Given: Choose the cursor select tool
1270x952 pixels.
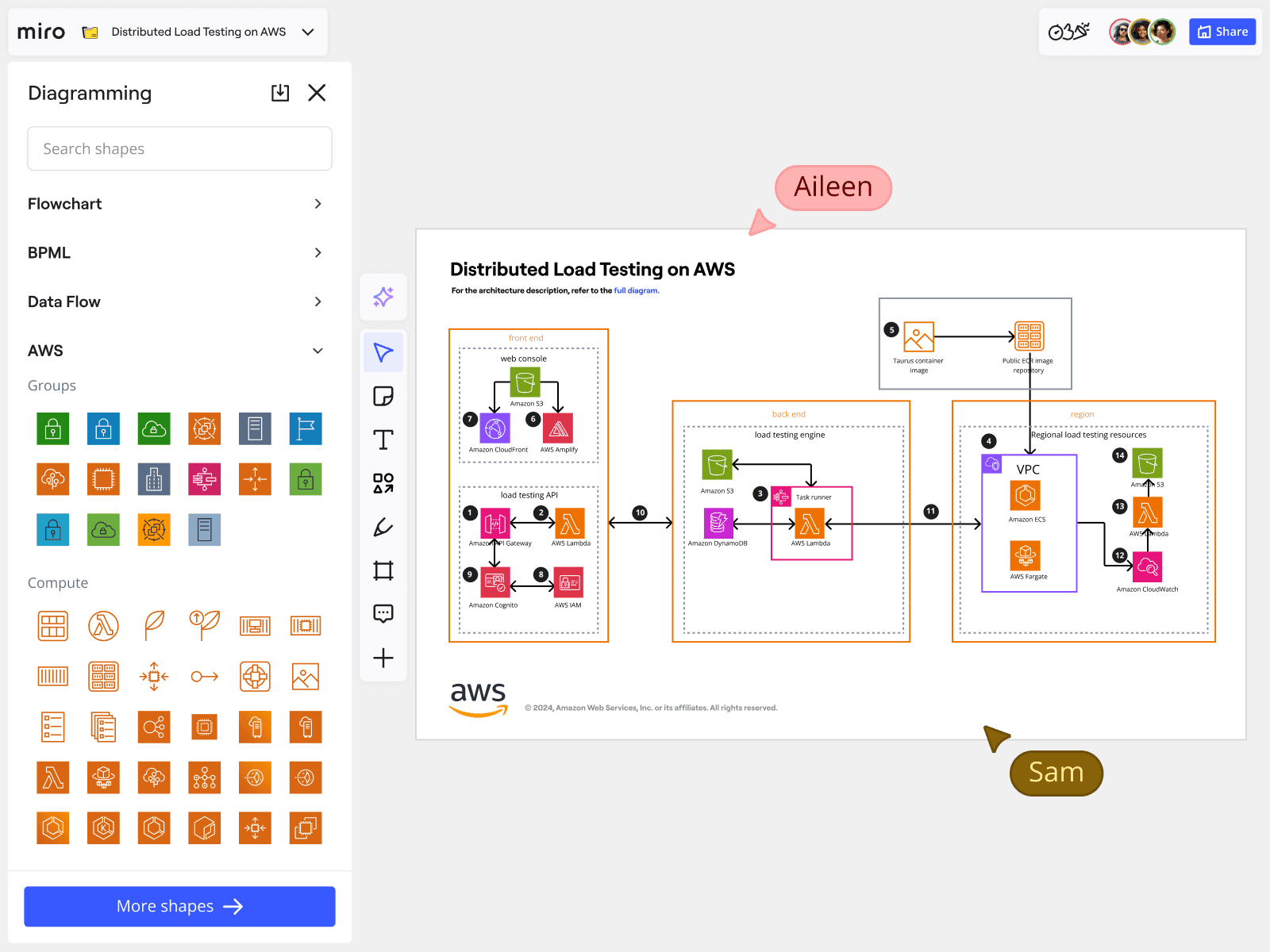Looking at the screenshot, I should 383,352.
